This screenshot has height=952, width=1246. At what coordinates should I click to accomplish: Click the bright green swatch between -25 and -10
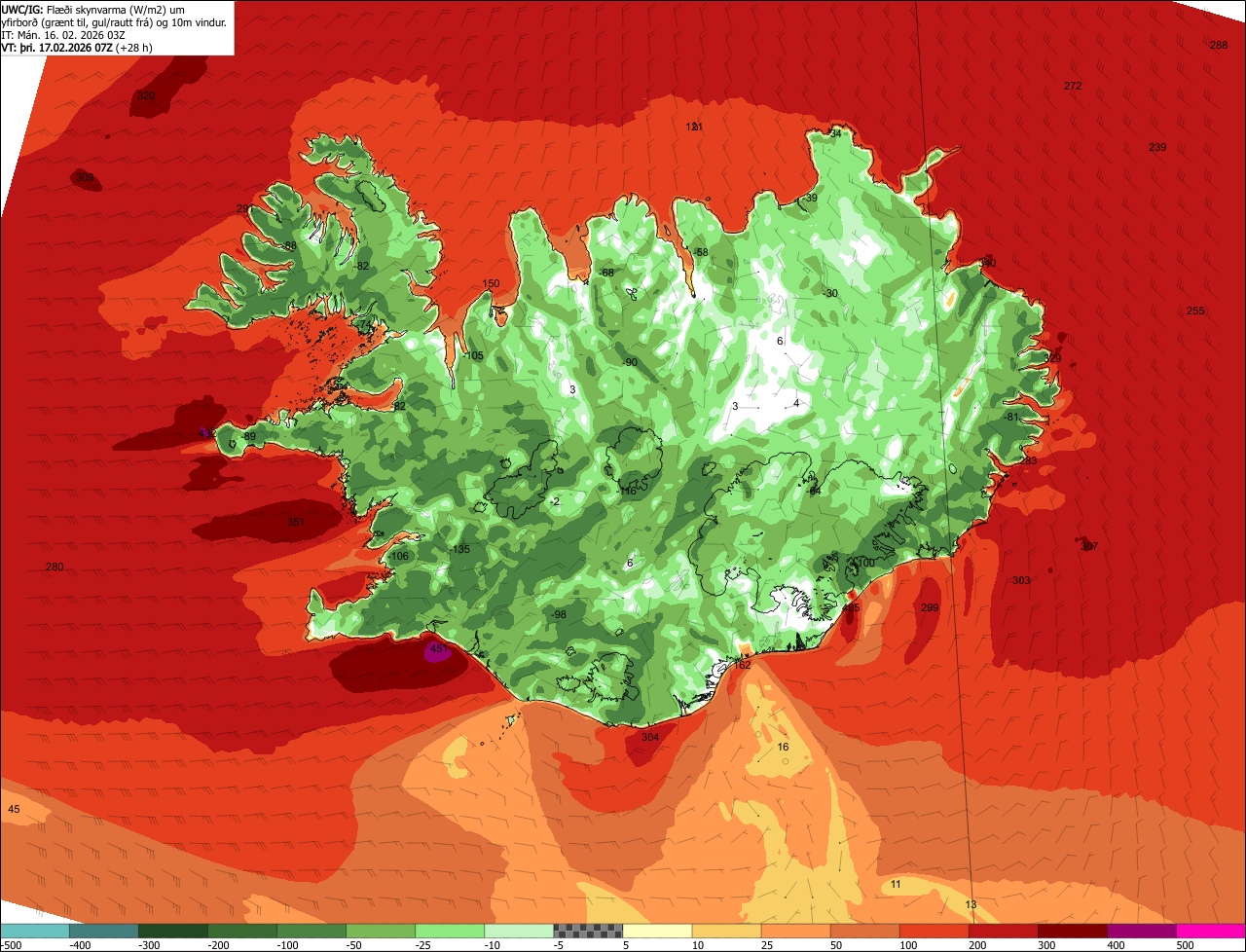[450, 931]
